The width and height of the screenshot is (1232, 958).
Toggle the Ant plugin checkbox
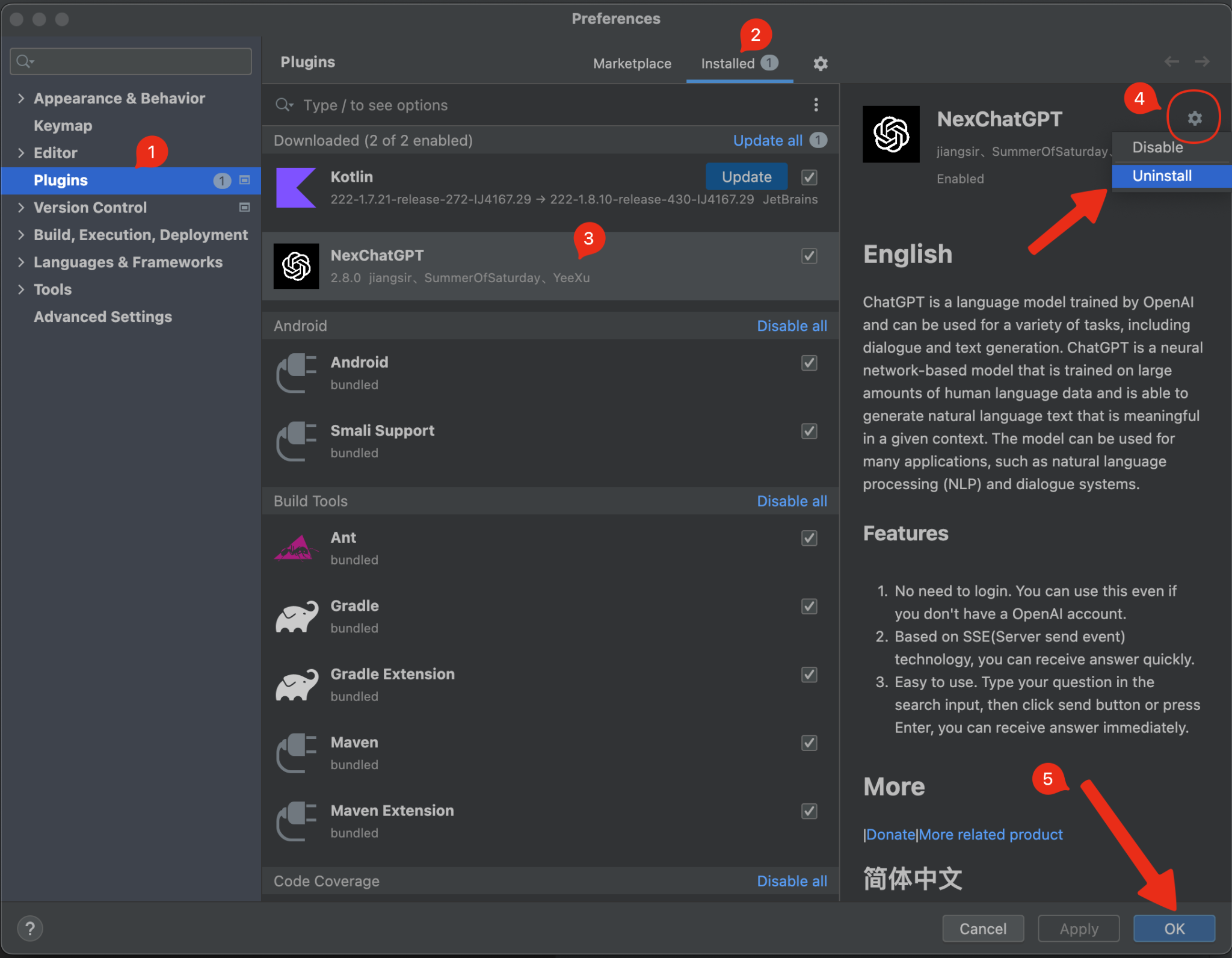tap(809, 538)
